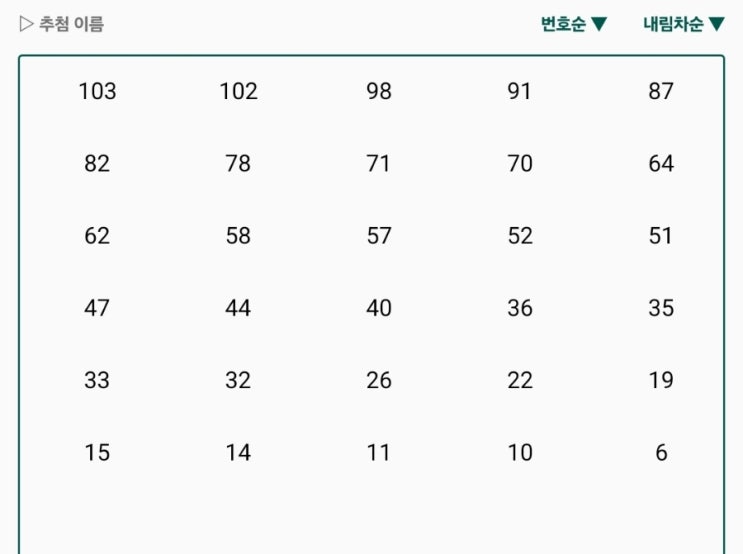Select number 26 in the grid
743x554 pixels.
(379, 380)
